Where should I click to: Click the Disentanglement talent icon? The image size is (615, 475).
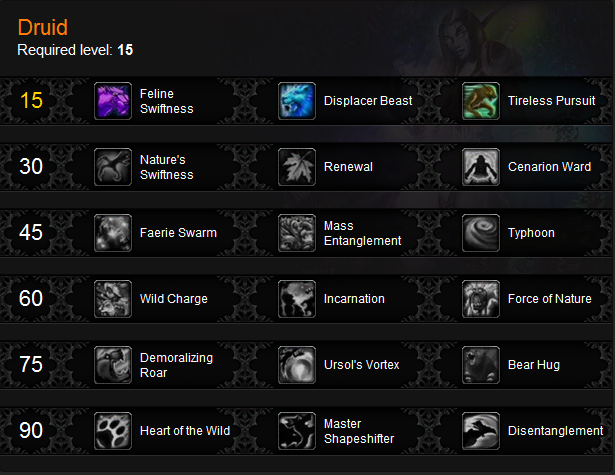pos(481,431)
